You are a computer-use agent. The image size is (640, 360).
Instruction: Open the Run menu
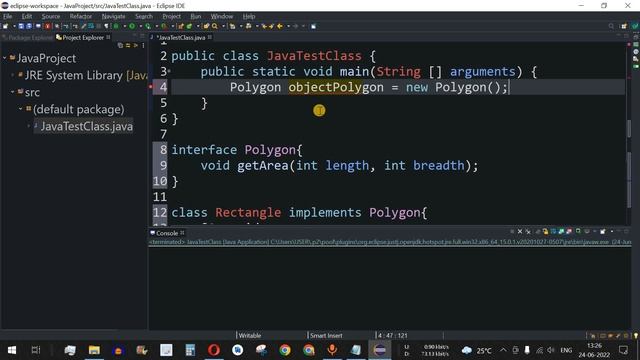(196, 16)
